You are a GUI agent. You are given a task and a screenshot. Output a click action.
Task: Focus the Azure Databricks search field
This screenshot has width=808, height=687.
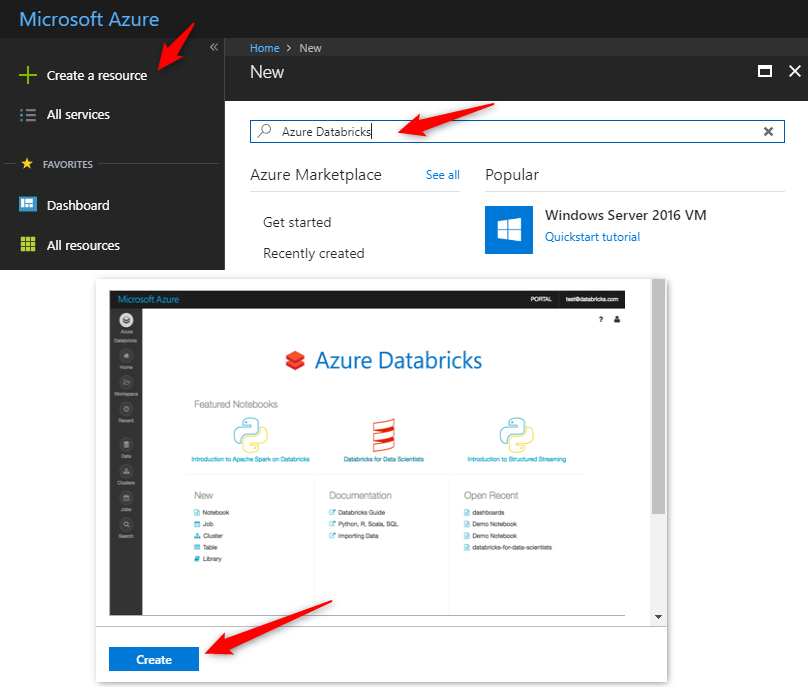pyautogui.click(x=517, y=131)
